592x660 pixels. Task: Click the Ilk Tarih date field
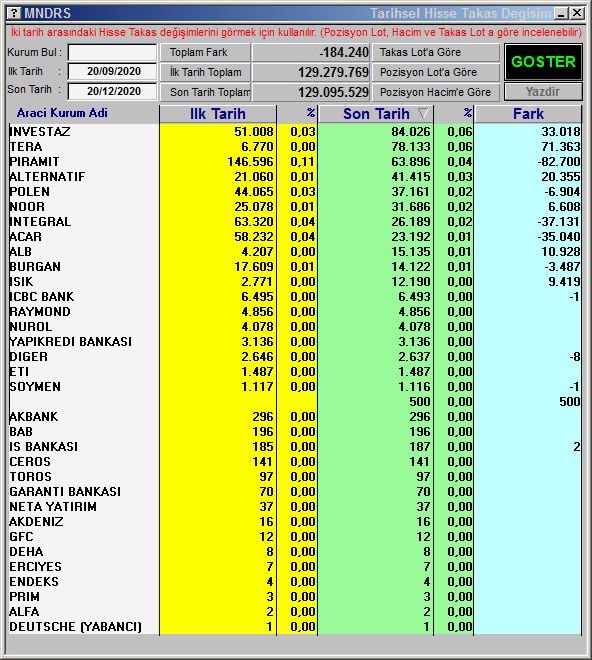coord(112,72)
